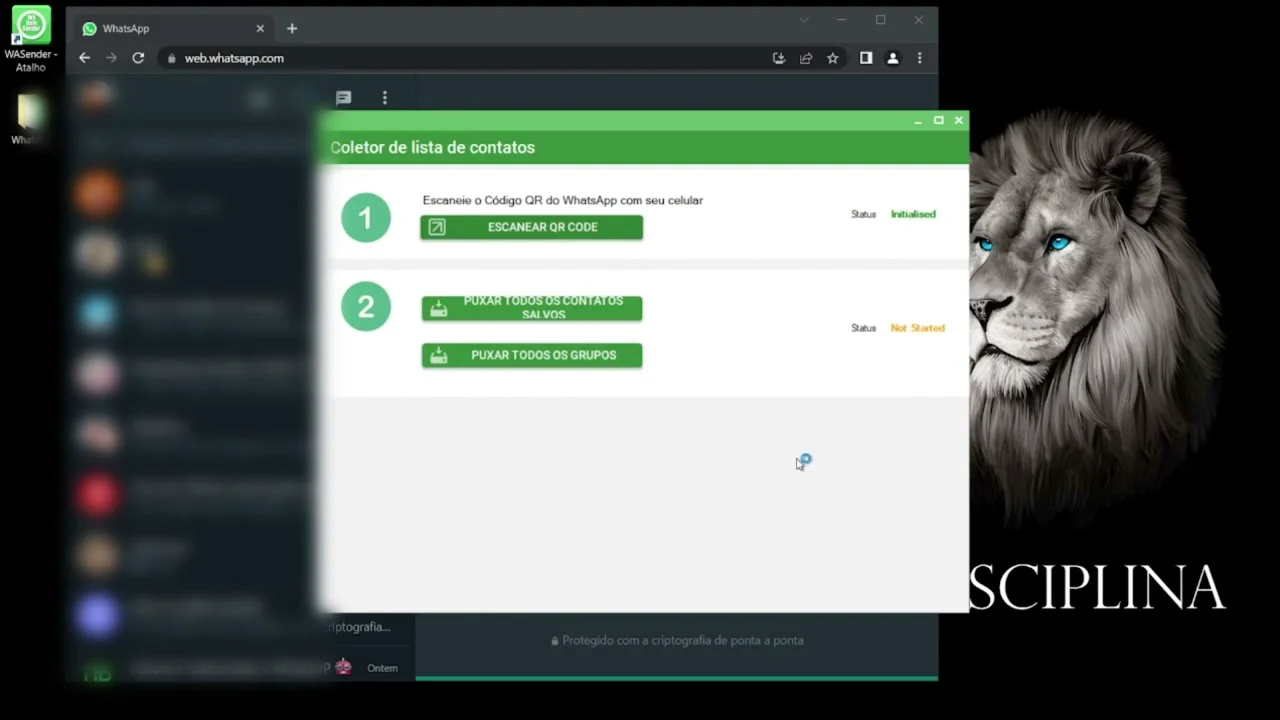This screenshot has width=1280, height=720.
Task: Click the install app icon in address bar
Action: pyautogui.click(x=779, y=58)
